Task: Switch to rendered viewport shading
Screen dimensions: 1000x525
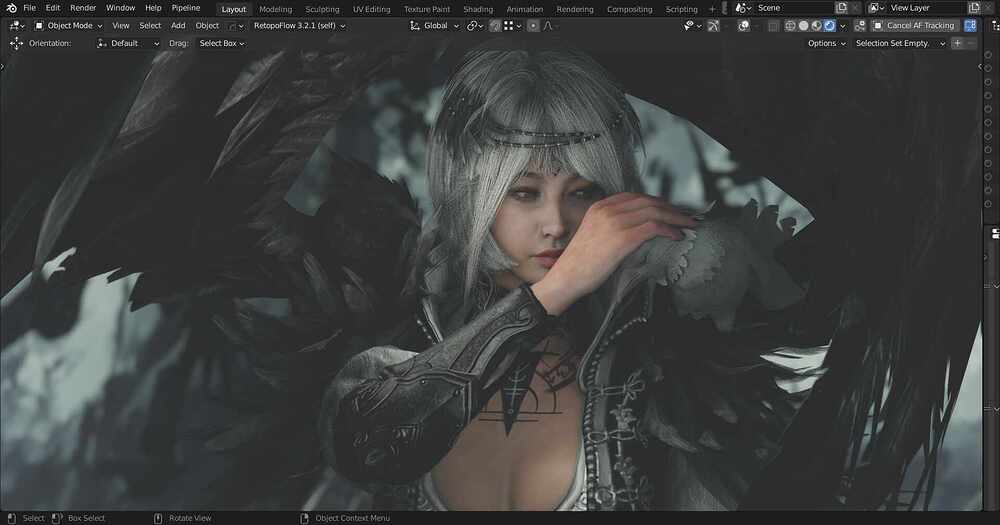Action: point(829,26)
